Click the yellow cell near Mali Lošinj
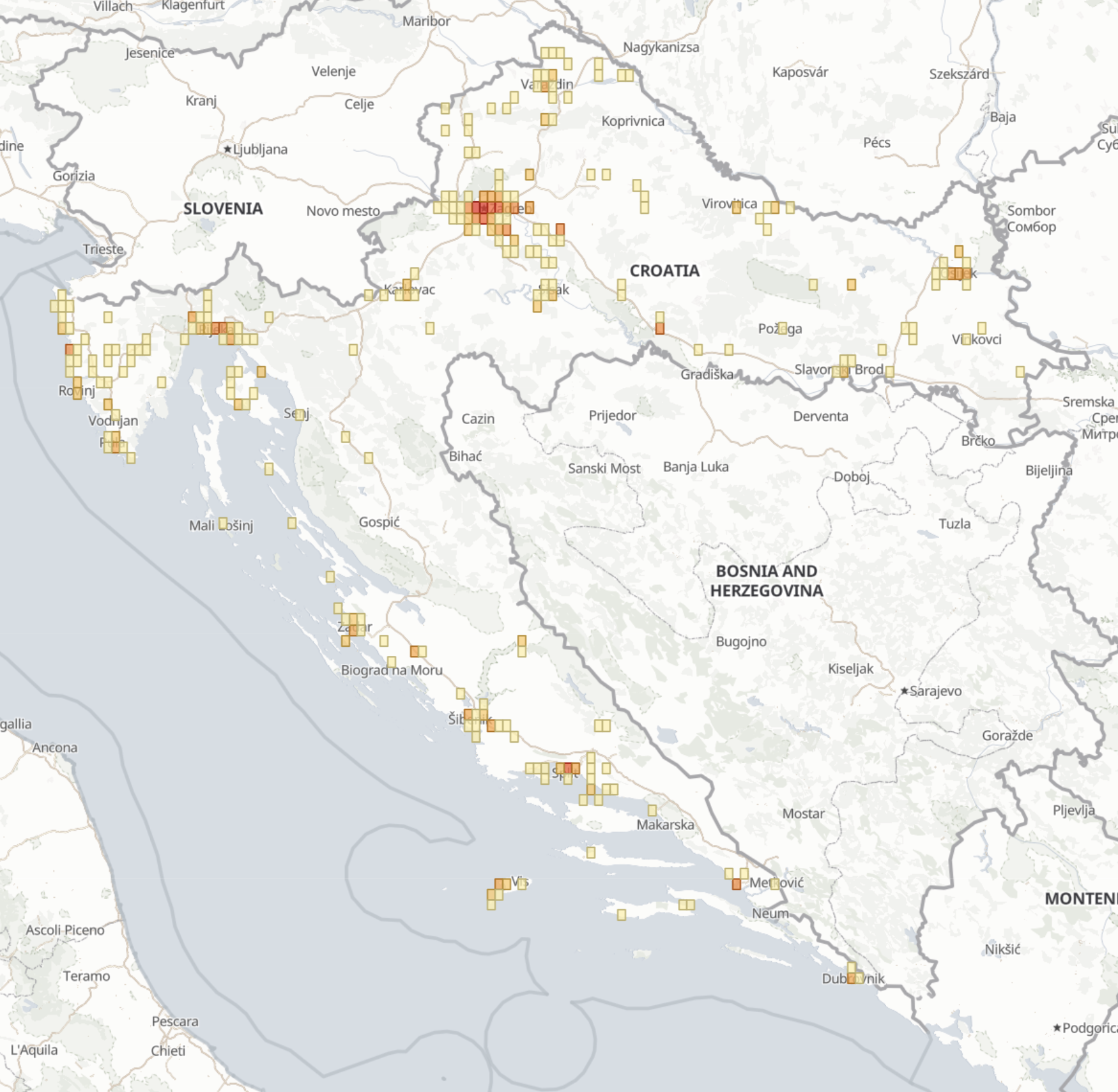This screenshot has width=1118, height=1092. coord(224,522)
